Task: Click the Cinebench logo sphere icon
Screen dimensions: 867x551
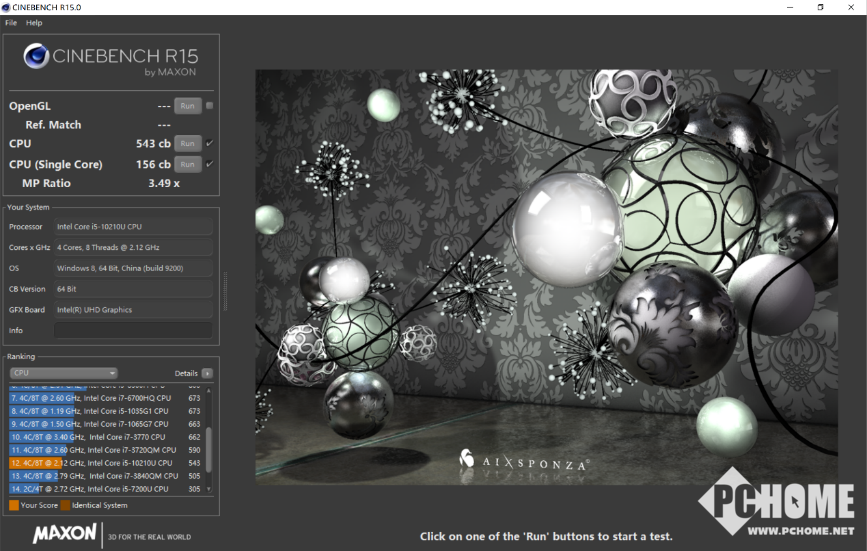Action: (x=36, y=56)
